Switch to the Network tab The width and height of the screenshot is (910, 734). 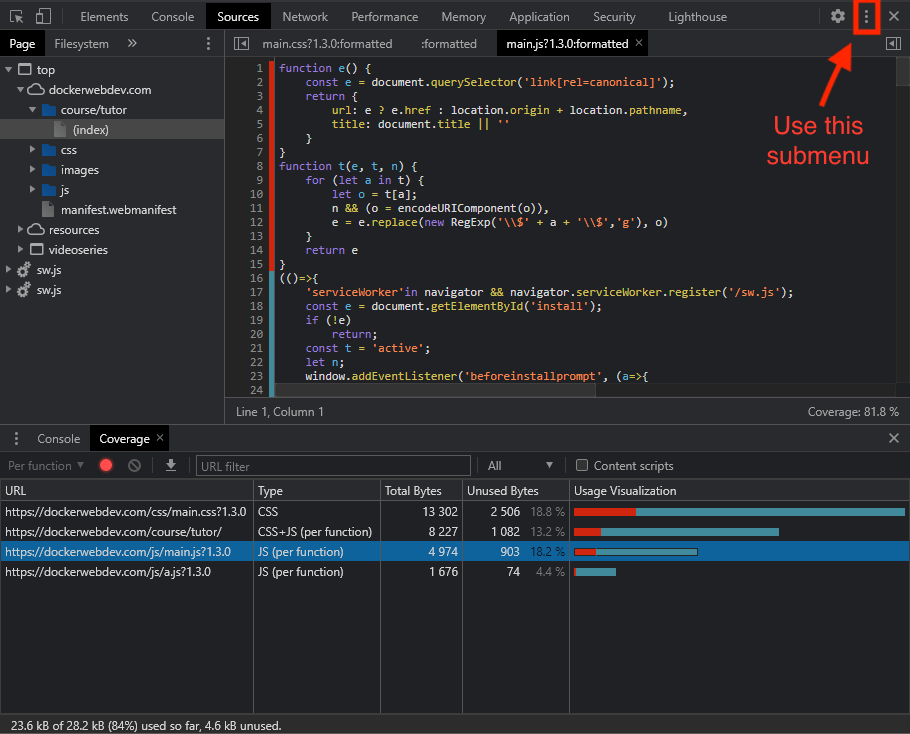305,16
